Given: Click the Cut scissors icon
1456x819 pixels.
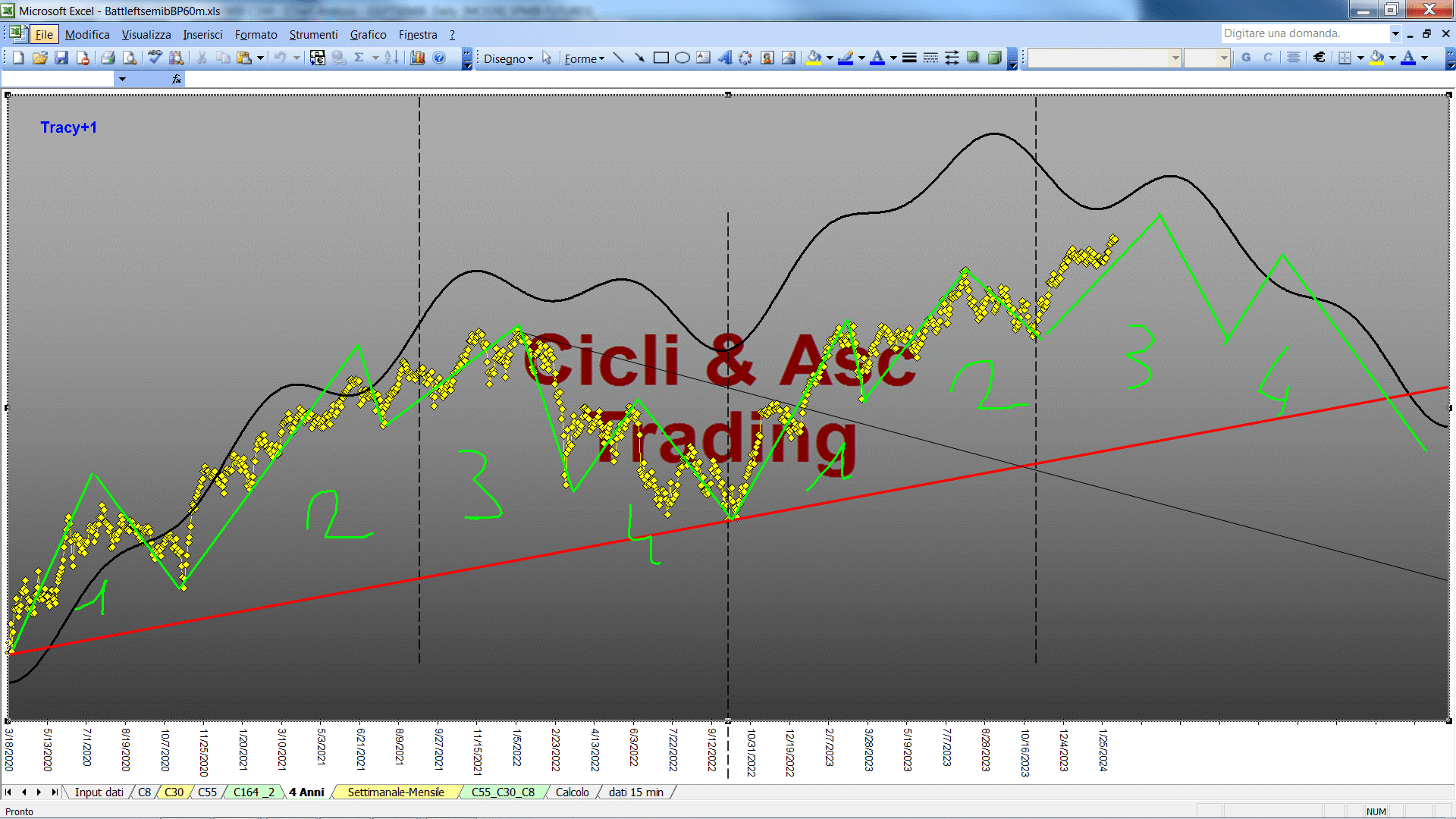Looking at the screenshot, I should [202, 58].
